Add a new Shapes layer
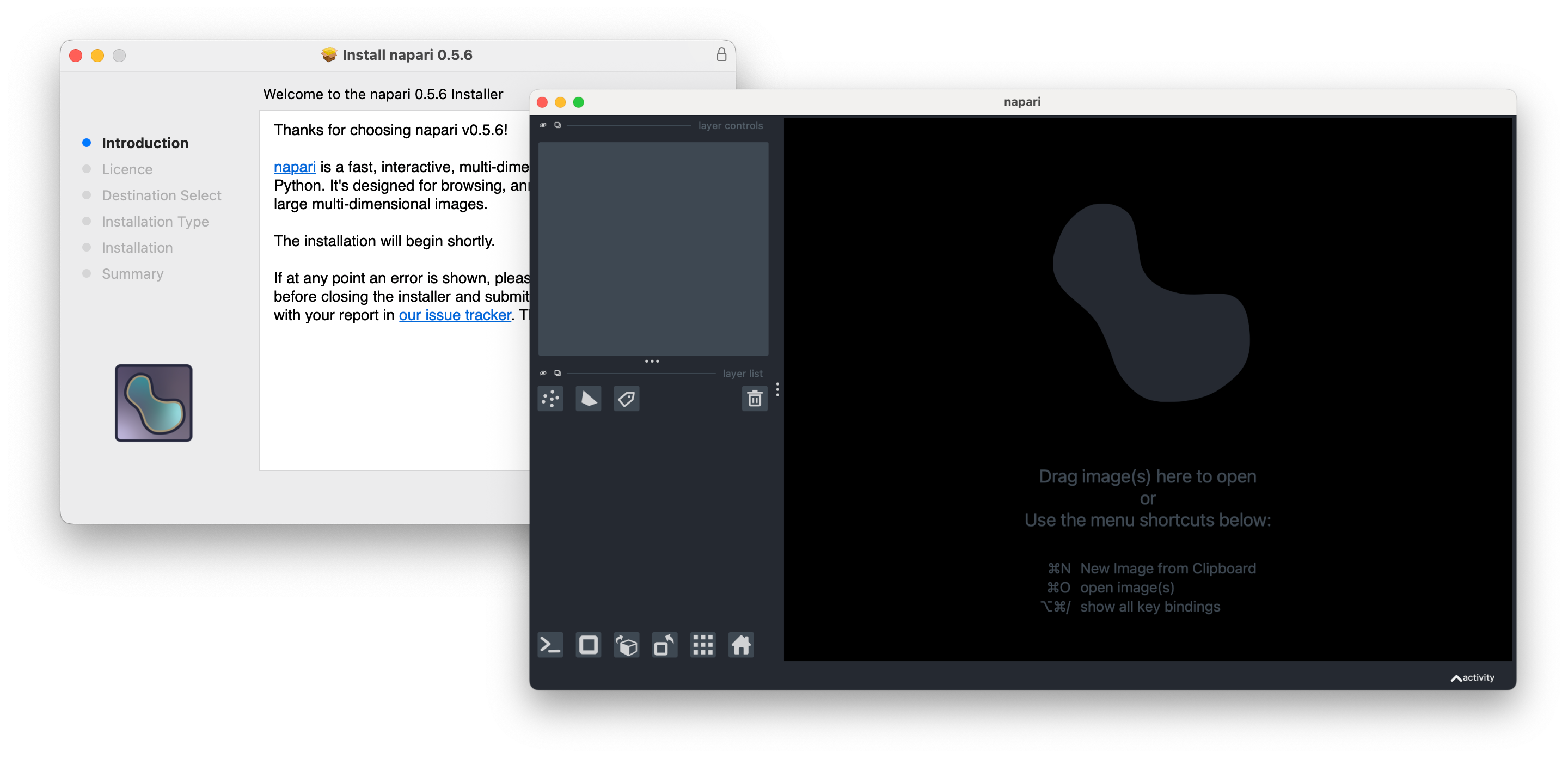The image size is (1568, 758). pyautogui.click(x=588, y=399)
